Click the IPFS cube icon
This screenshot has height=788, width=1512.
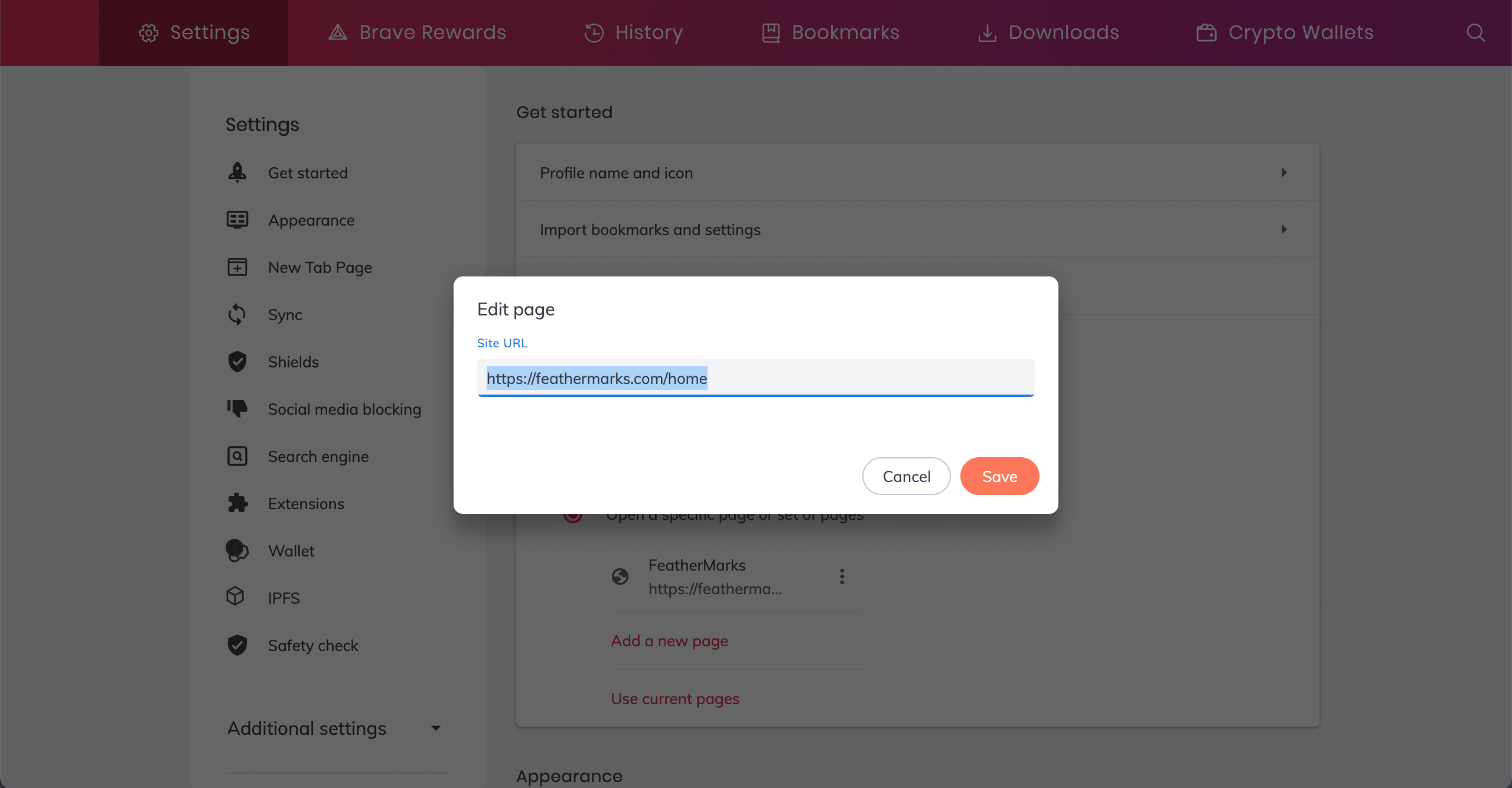pyautogui.click(x=236, y=597)
